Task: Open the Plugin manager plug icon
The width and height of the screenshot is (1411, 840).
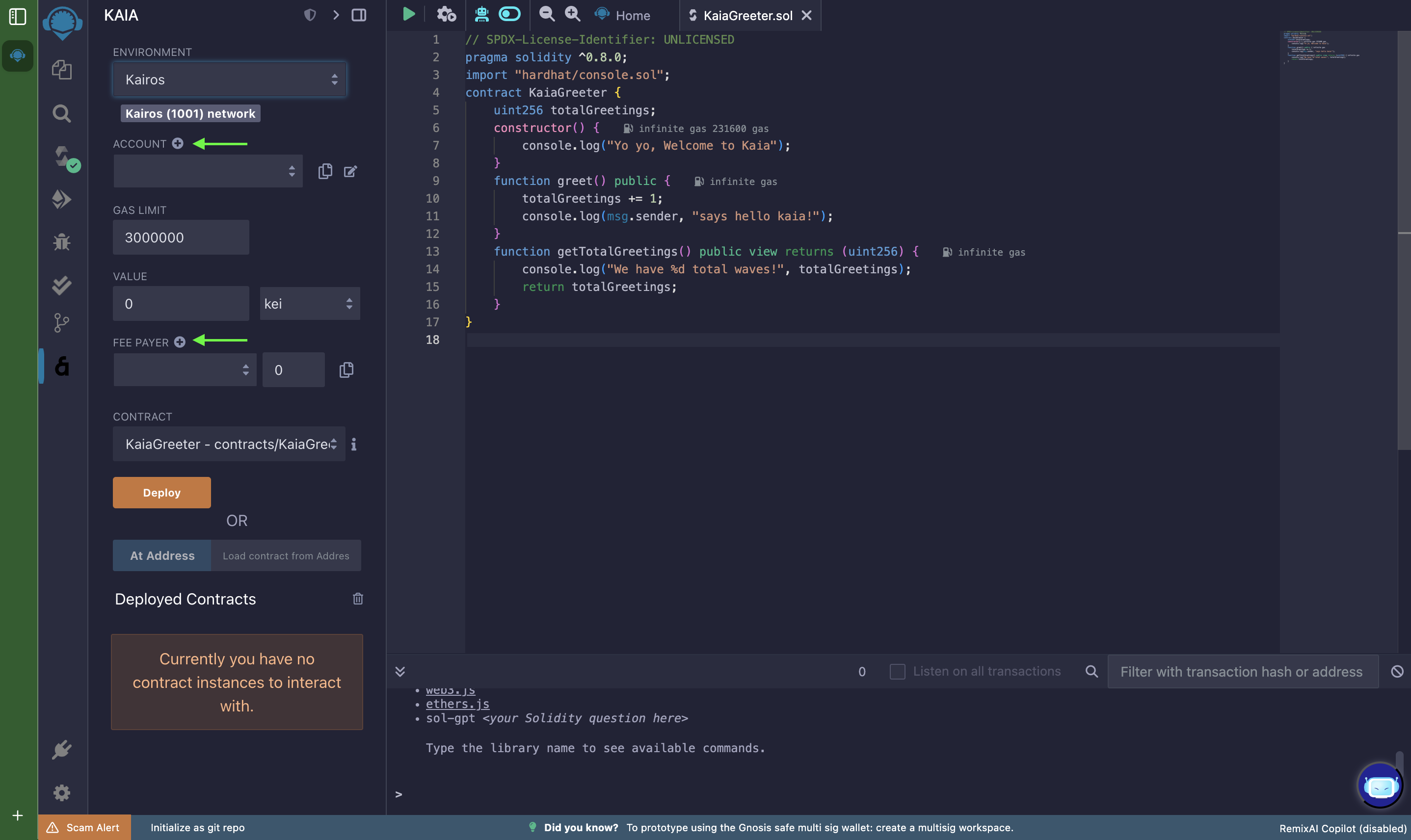Action: pyautogui.click(x=62, y=749)
